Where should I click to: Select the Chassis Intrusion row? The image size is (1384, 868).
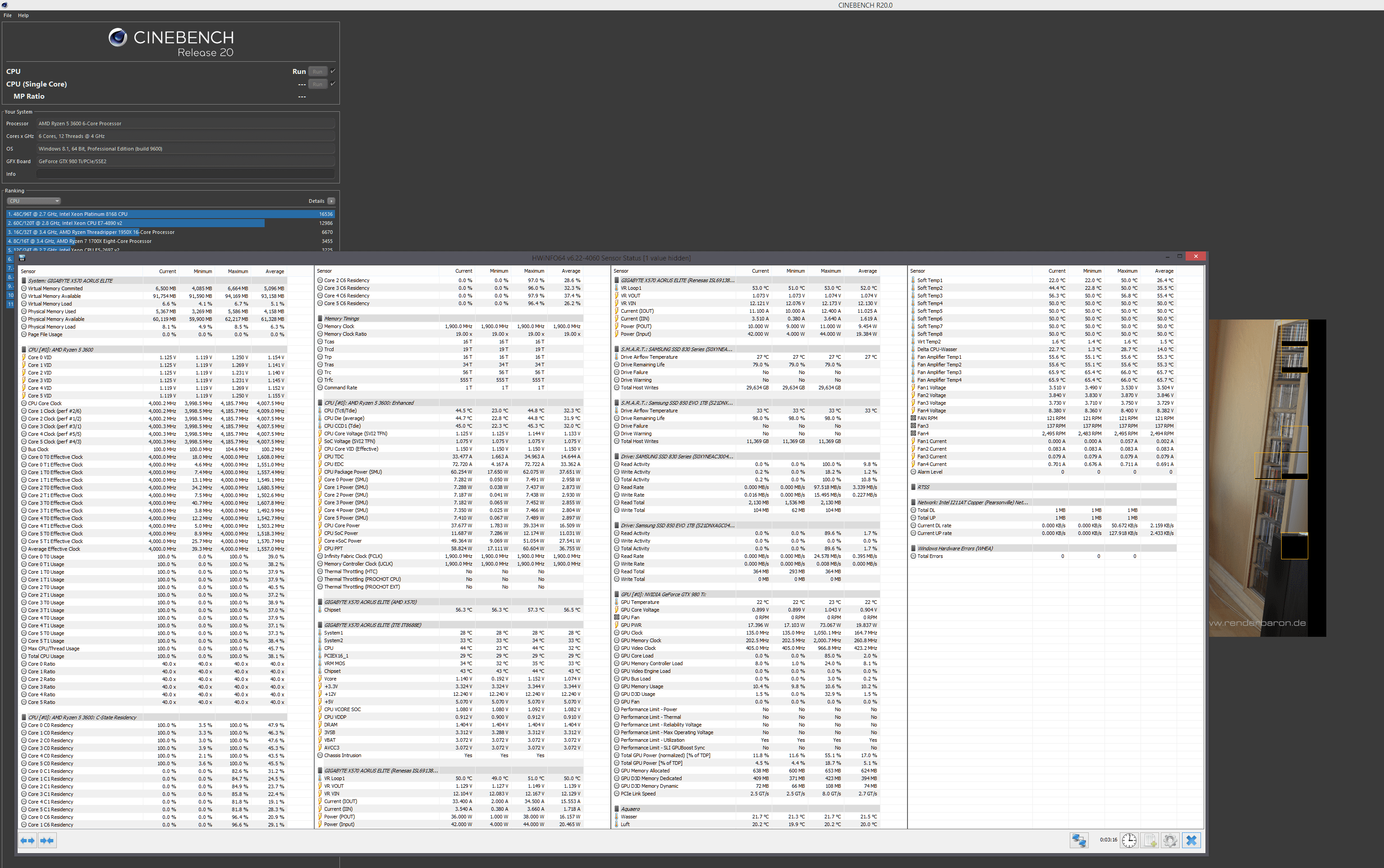tap(449, 755)
